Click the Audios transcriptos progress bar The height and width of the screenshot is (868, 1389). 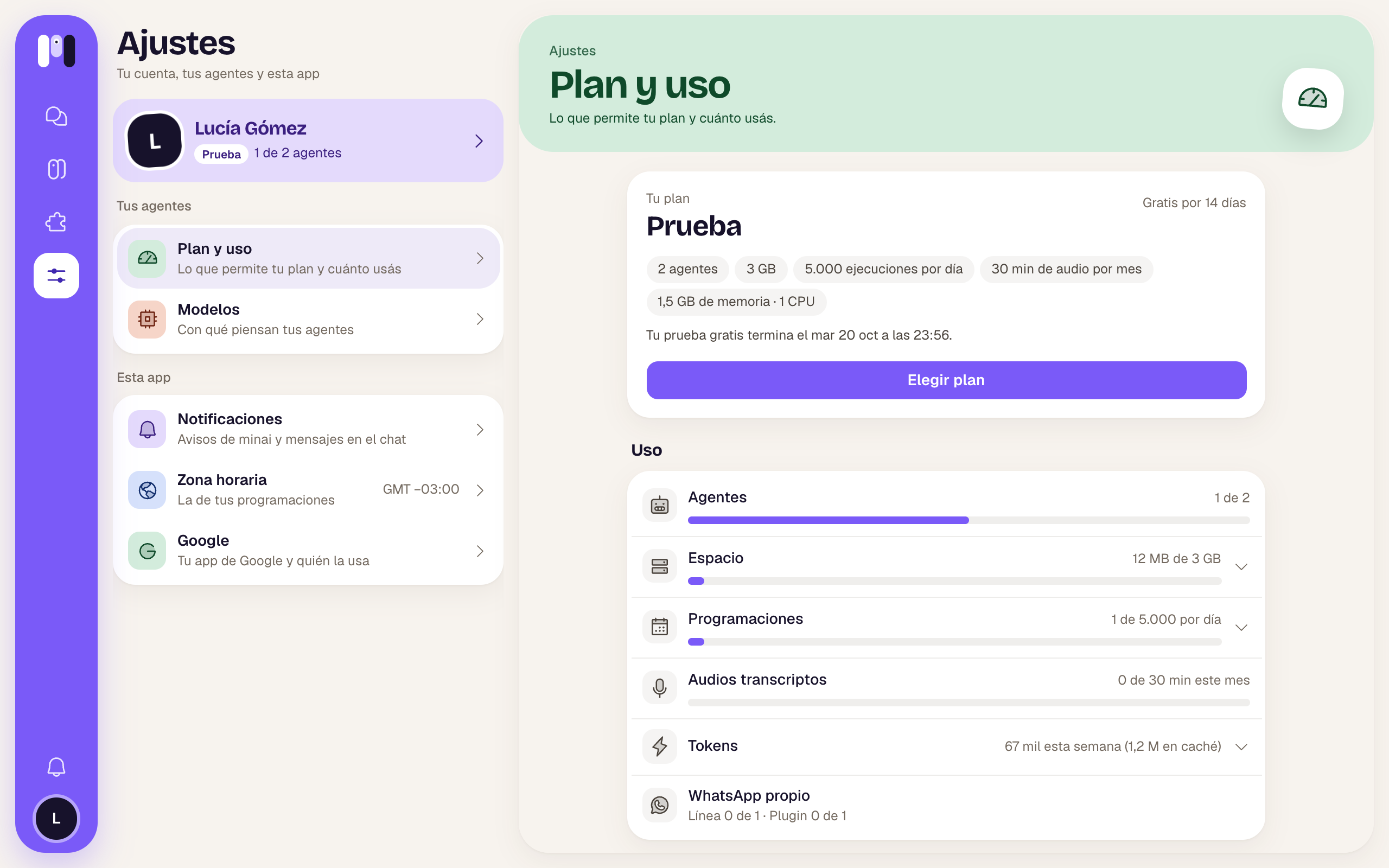pos(969,703)
